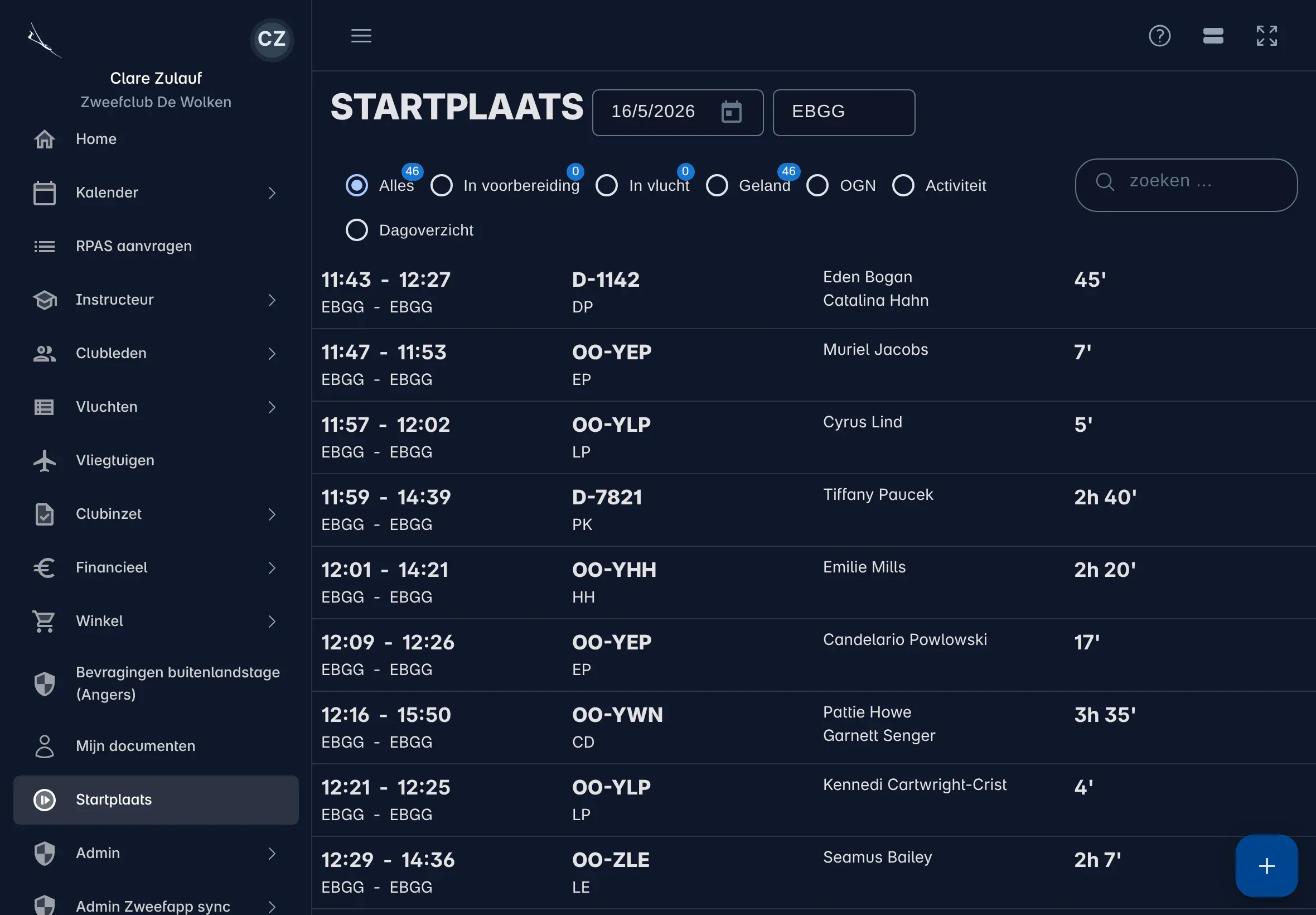
Task: Select the Geland radio button
Action: coord(717,185)
